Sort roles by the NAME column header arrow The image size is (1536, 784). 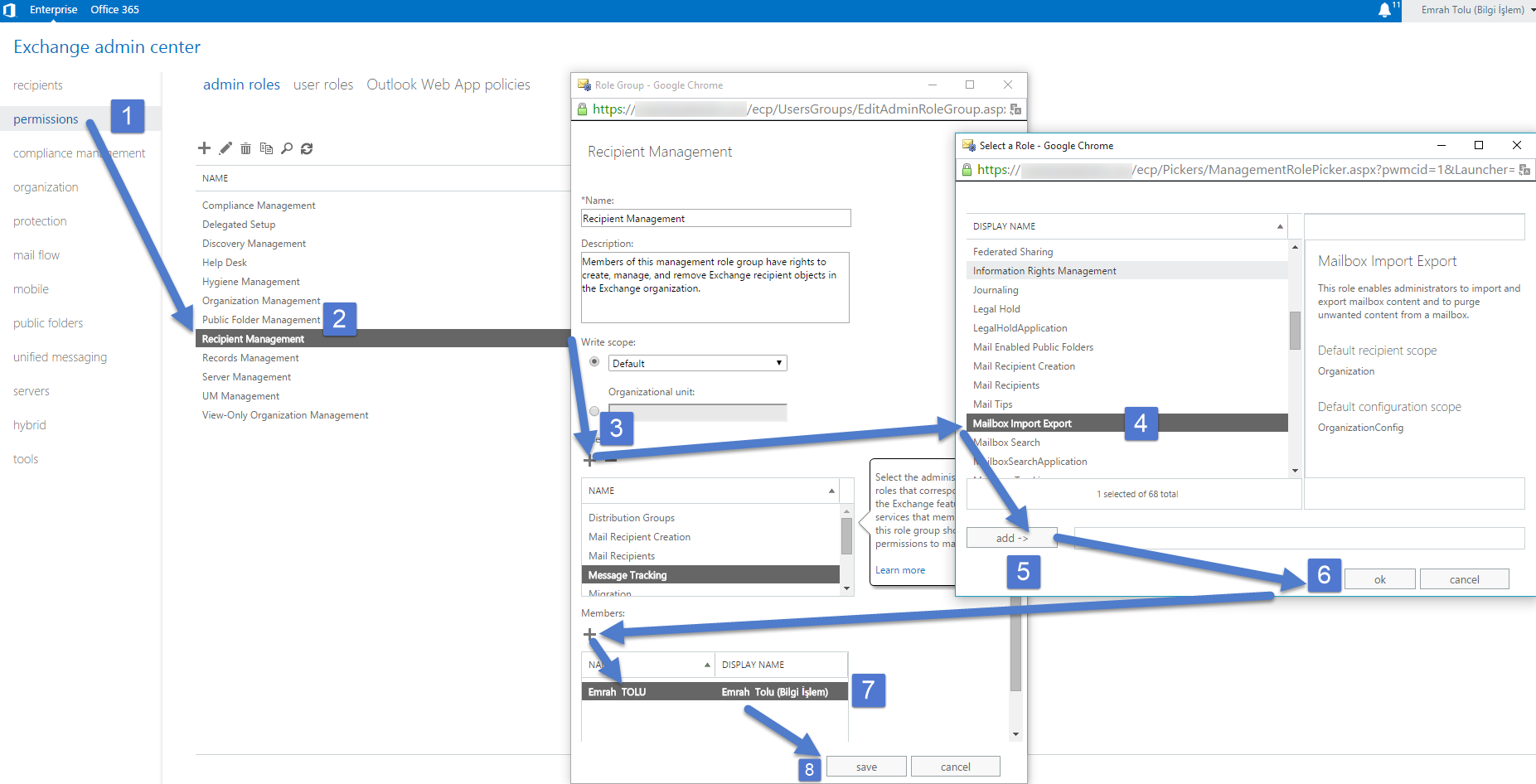pos(831,491)
